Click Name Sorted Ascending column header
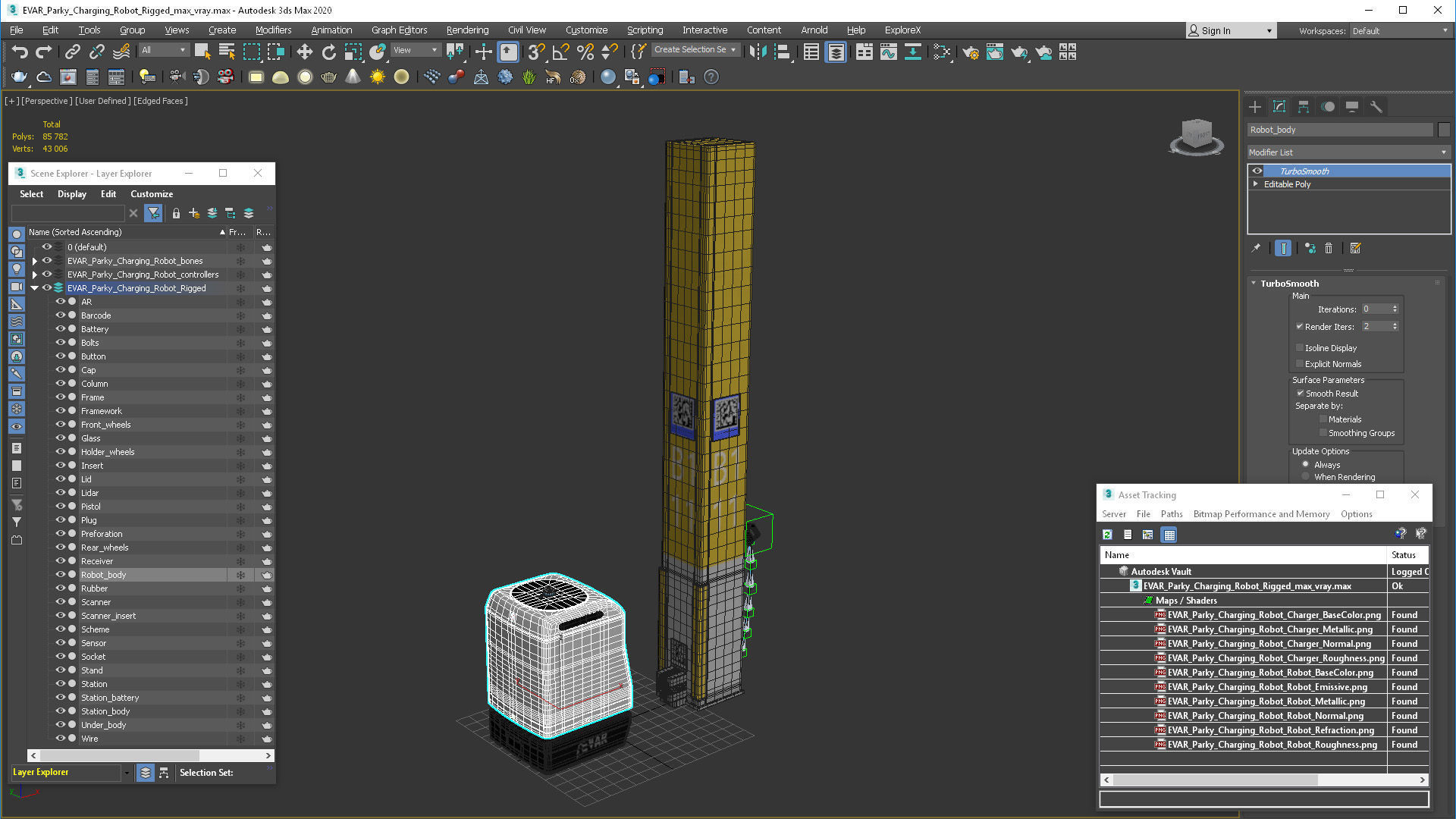This screenshot has height=819, width=1456. (127, 232)
